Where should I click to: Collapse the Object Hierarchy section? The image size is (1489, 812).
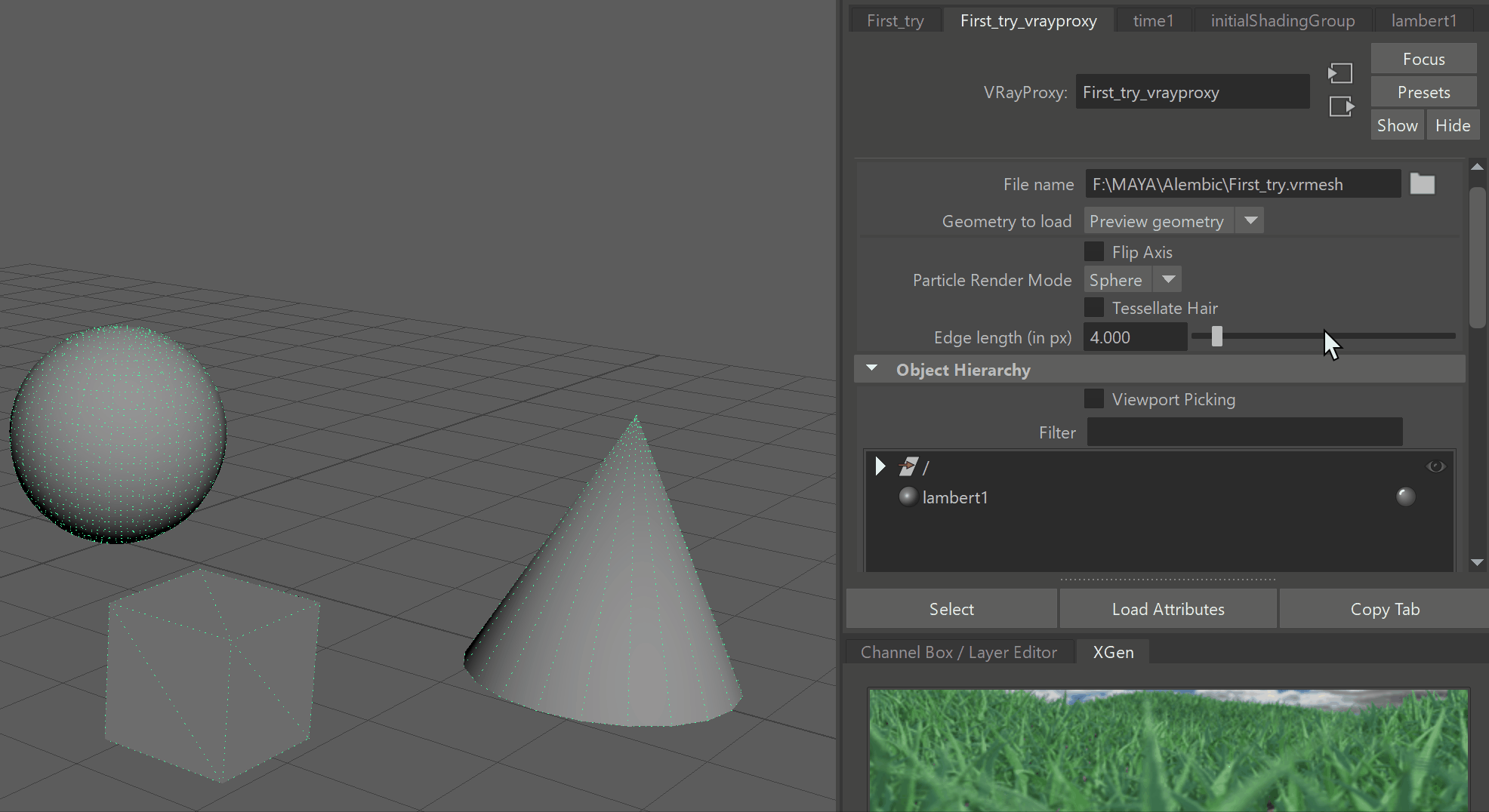[x=872, y=369]
